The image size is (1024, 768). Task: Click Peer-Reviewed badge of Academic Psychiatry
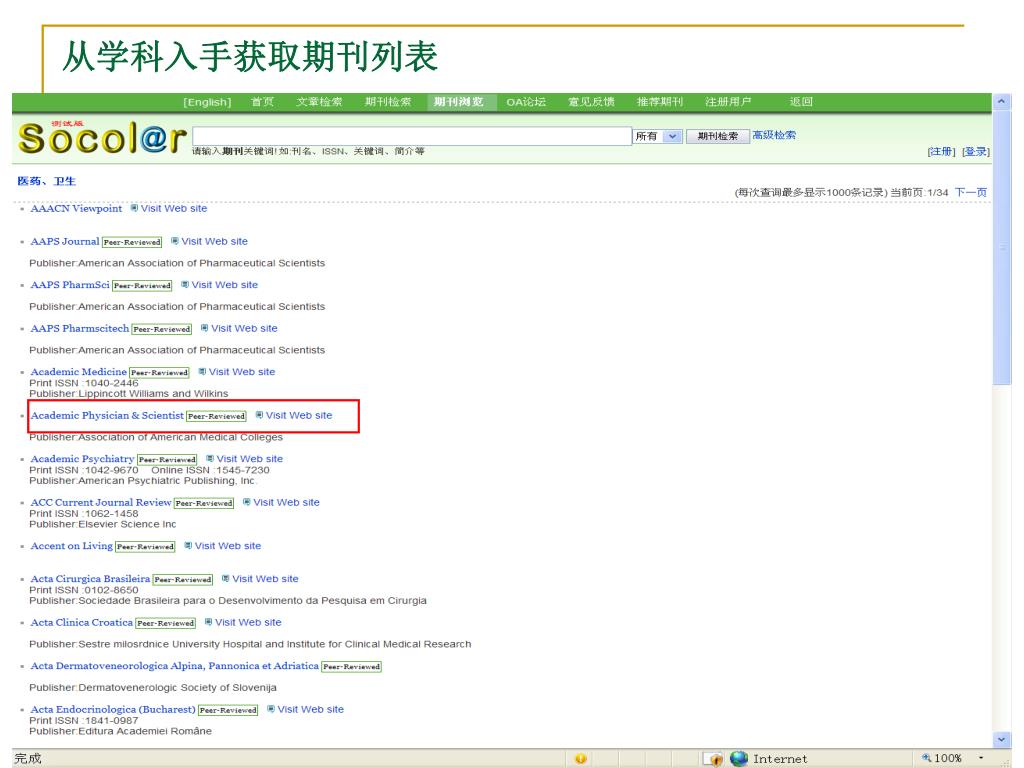point(167,460)
